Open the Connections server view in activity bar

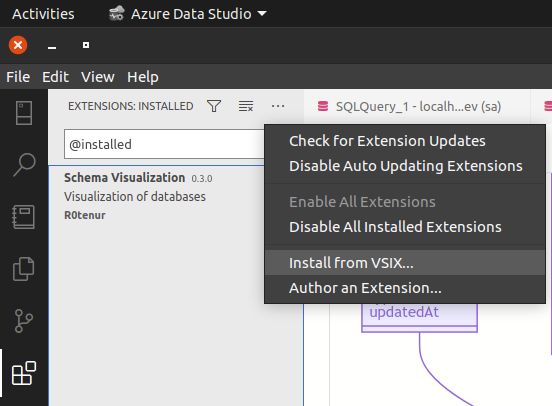click(24, 113)
